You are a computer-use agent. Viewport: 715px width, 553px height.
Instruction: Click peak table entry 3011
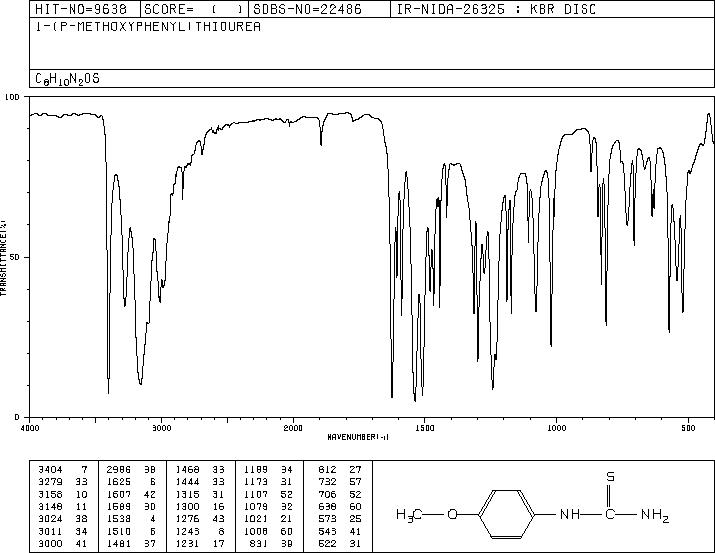(50, 531)
